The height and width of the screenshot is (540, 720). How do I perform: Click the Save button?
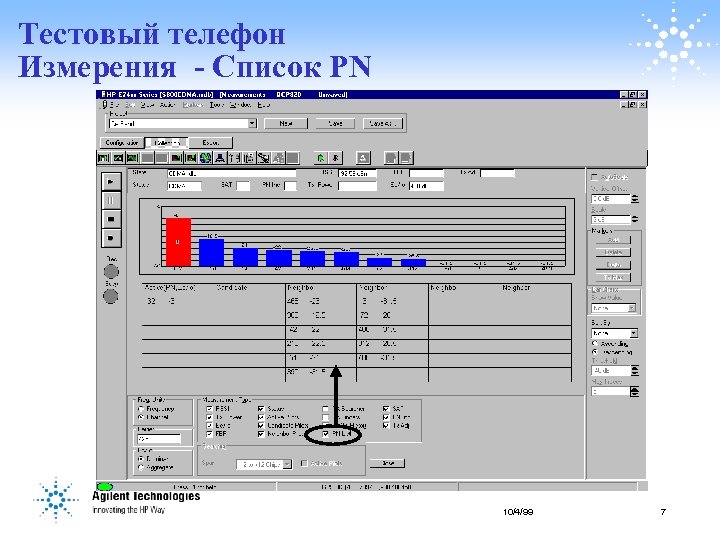335,124
